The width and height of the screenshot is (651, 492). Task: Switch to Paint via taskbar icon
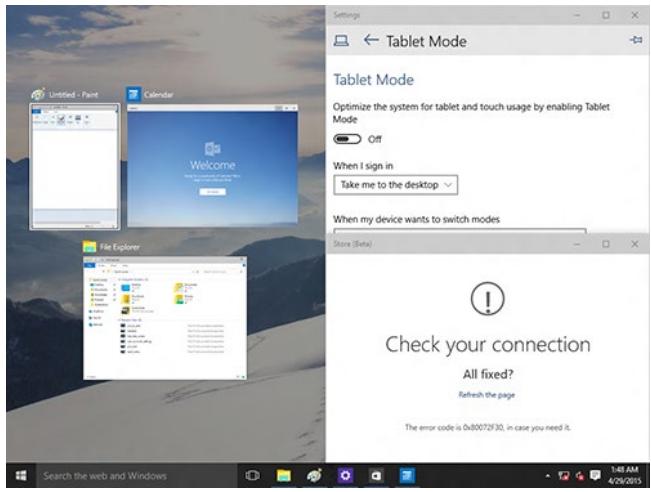[313, 476]
